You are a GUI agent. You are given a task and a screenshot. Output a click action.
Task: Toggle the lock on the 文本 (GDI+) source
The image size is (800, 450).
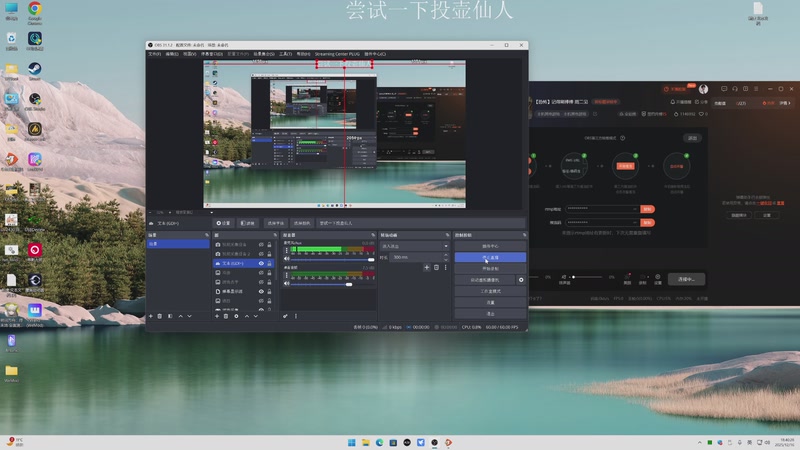click(269, 263)
